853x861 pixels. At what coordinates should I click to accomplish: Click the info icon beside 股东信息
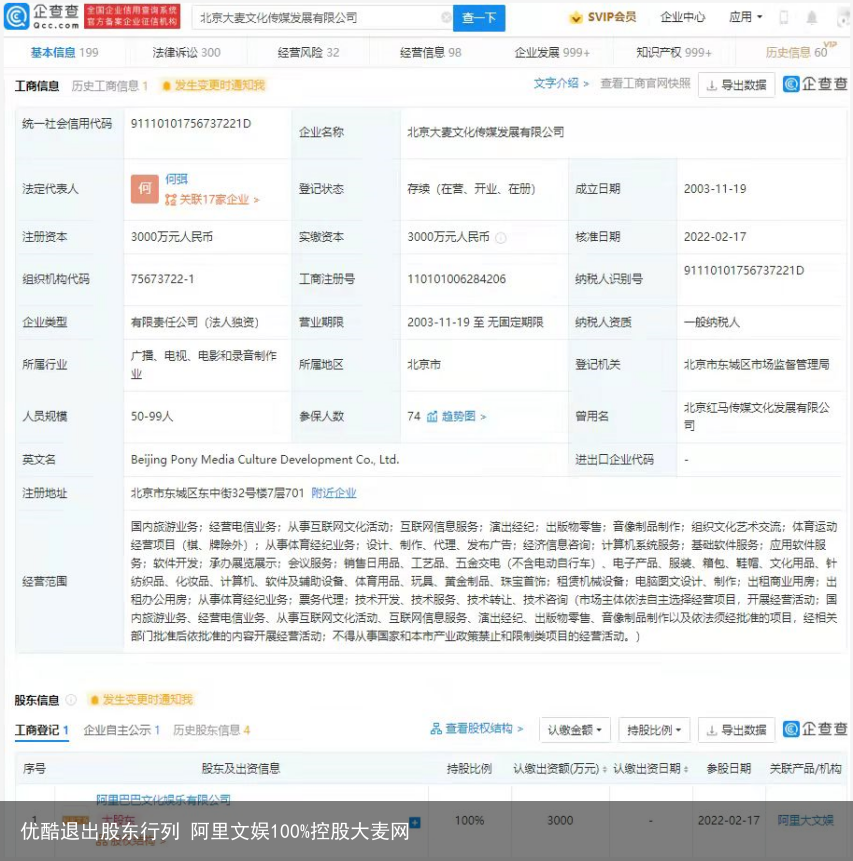(71, 700)
